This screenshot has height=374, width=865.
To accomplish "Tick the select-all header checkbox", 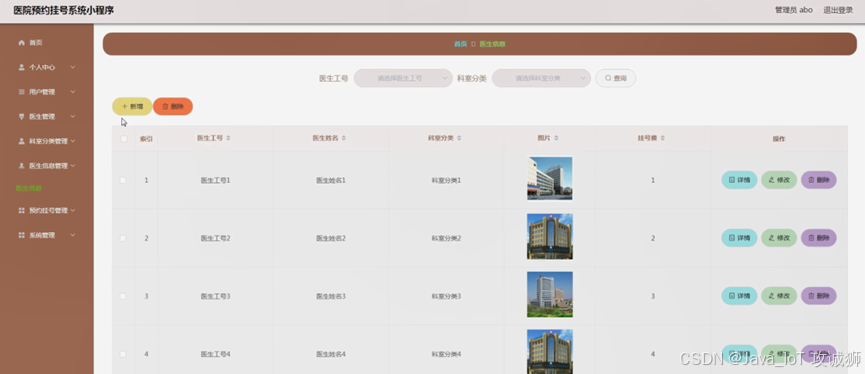I will pos(124,139).
